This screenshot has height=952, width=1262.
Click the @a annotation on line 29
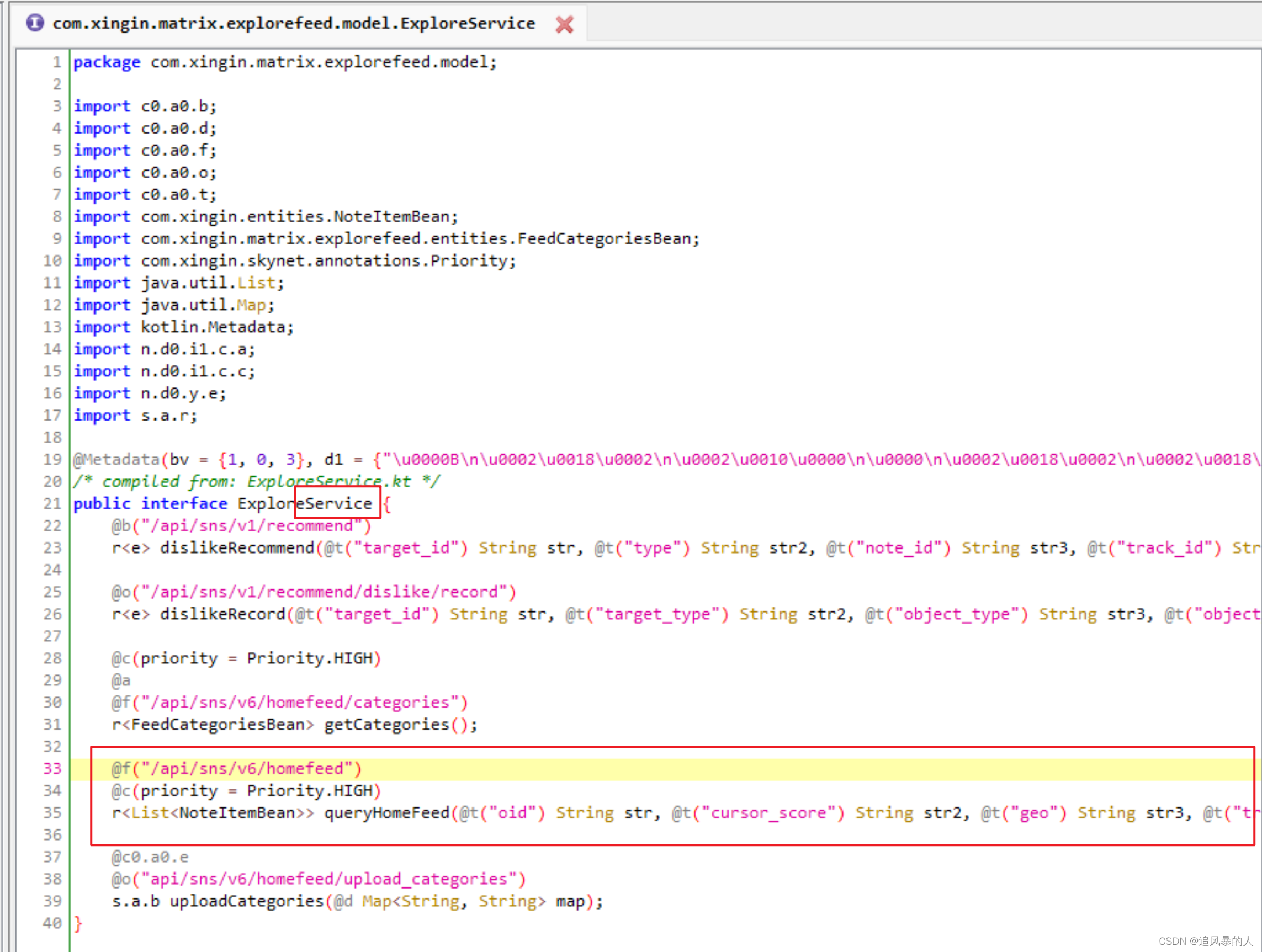click(121, 680)
